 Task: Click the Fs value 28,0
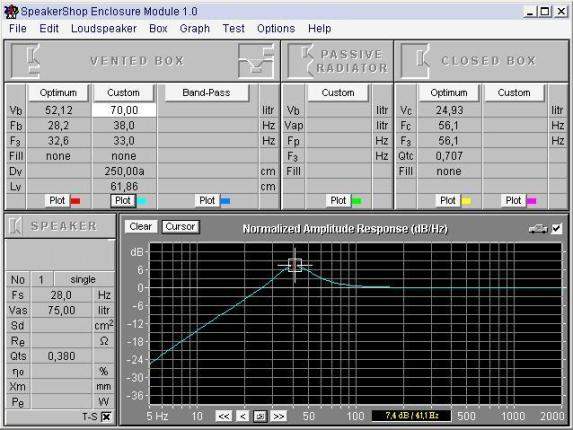tap(61, 295)
